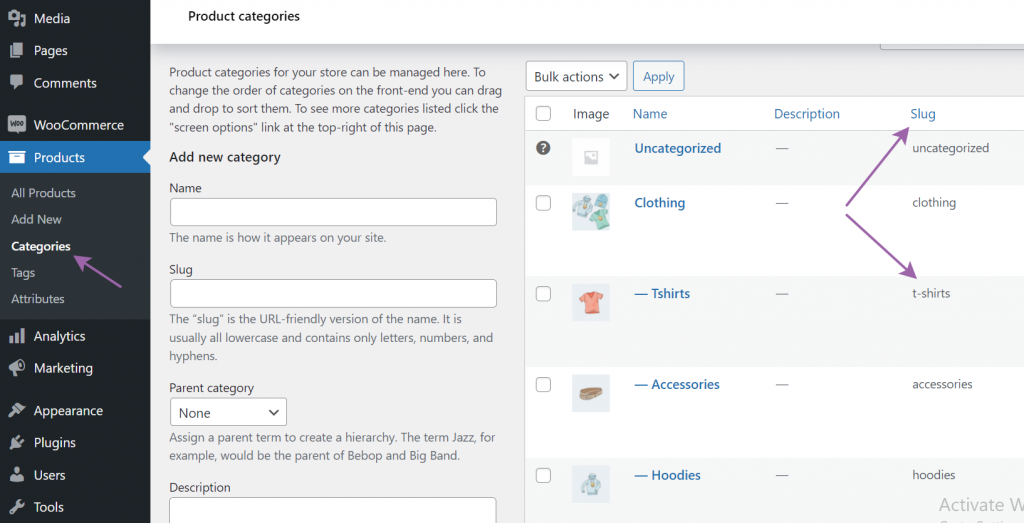Image resolution: width=1024 pixels, height=523 pixels.
Task: Sort categories by the Slug column
Action: pos(923,114)
